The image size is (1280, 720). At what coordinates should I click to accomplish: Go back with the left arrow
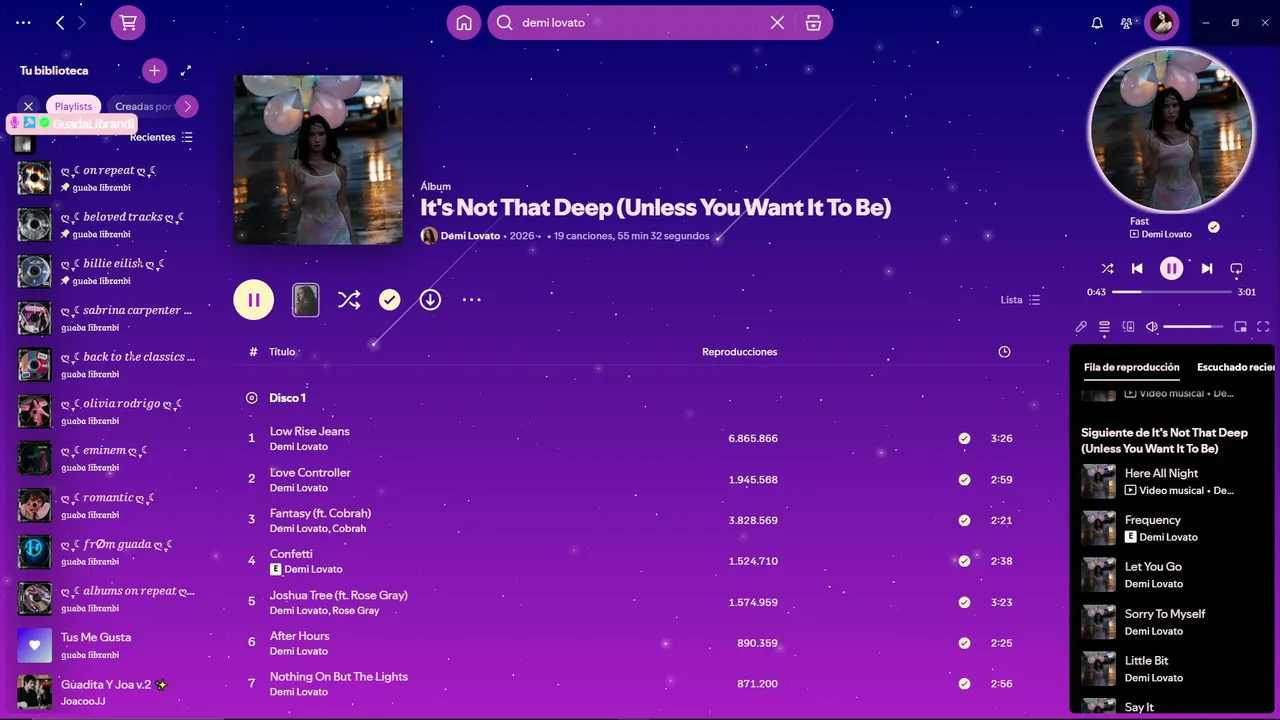pos(60,22)
